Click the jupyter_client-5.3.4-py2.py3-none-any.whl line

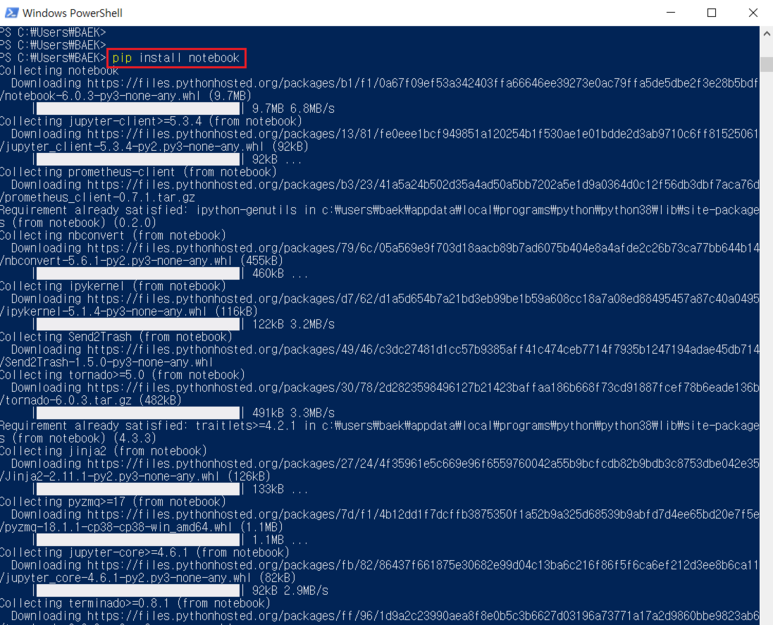tap(154, 146)
